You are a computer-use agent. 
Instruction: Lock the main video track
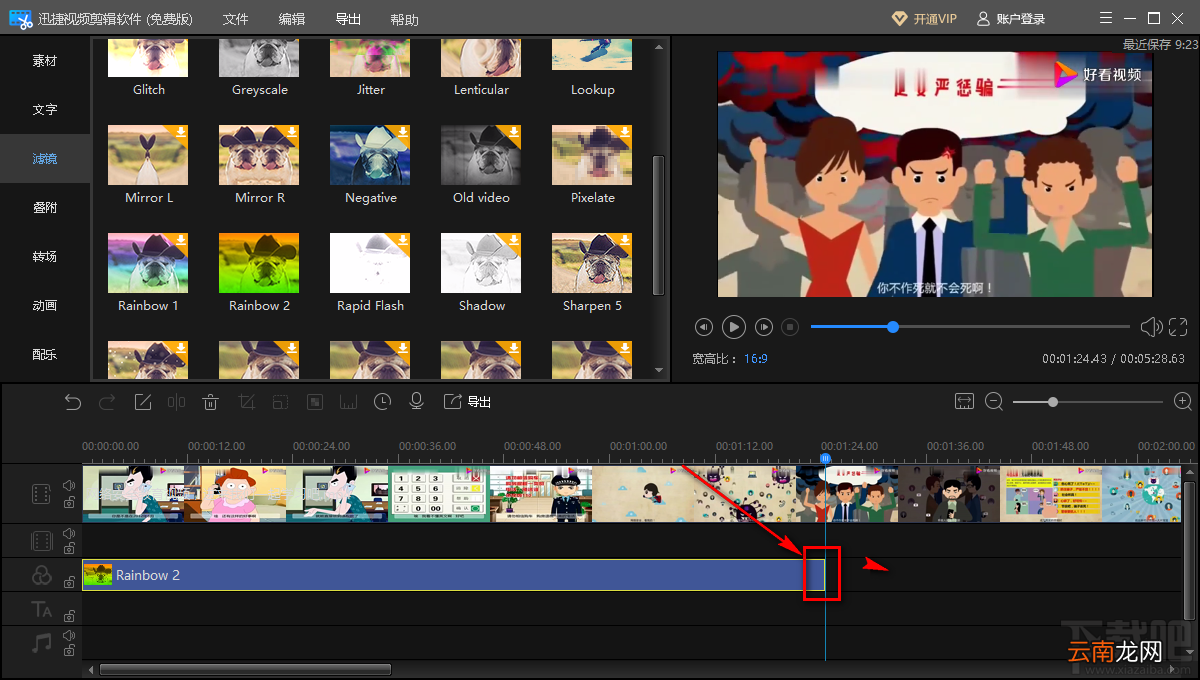coord(69,502)
